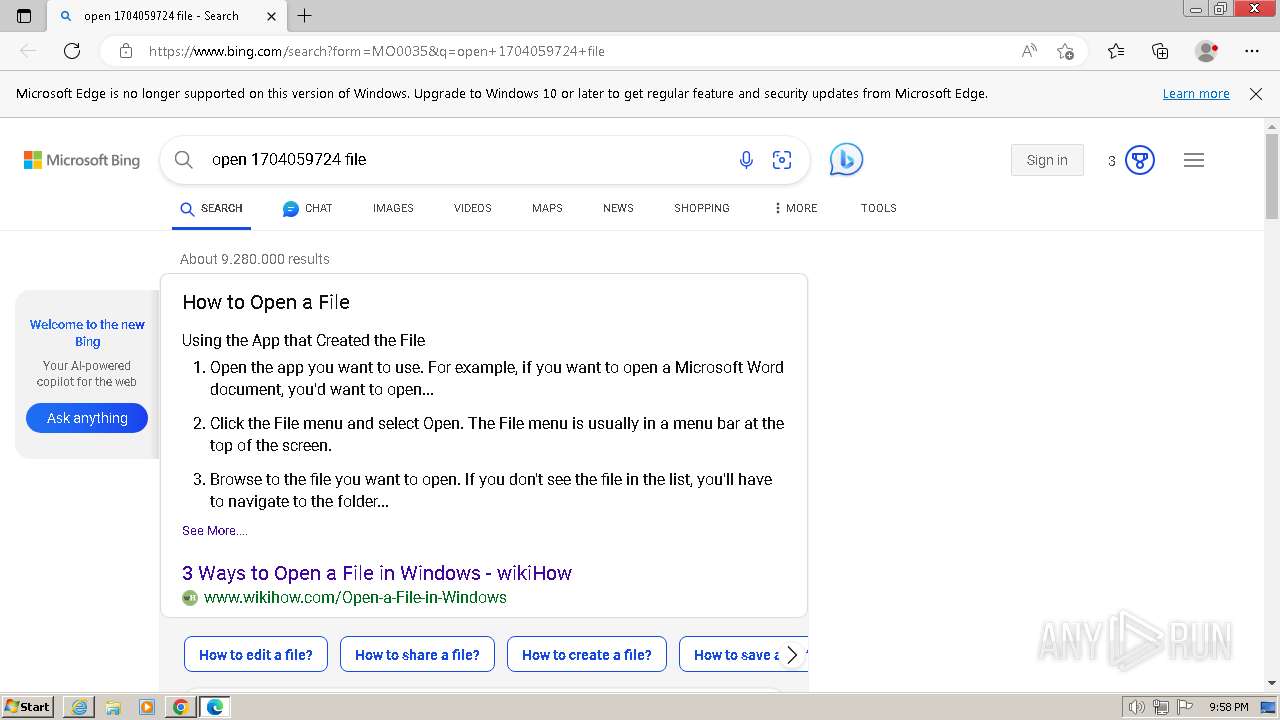The image size is (1280, 720).
Task: Go to the Microsoft Bing home logo
Action: point(82,160)
